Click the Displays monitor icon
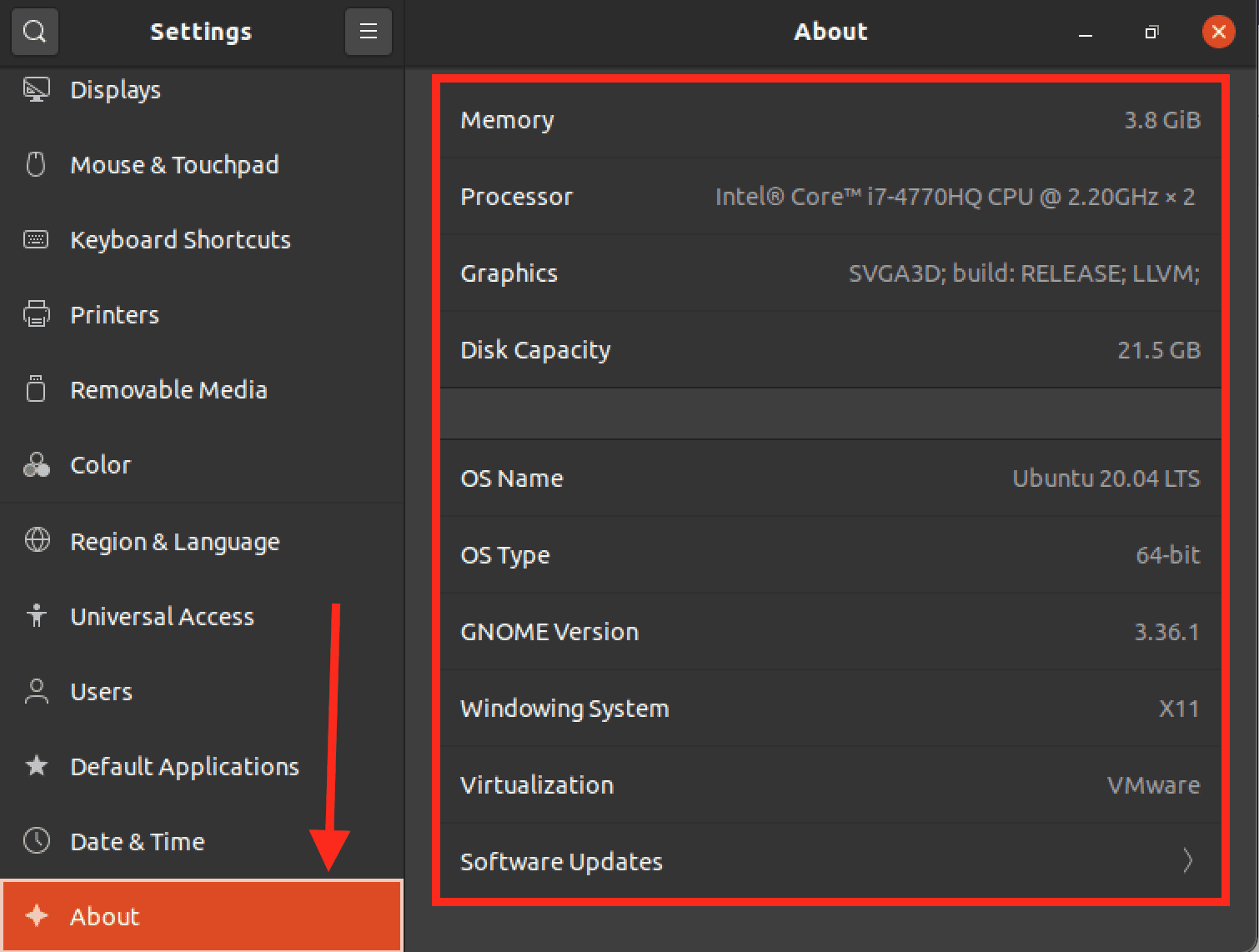Viewport: 1259px width, 952px height. 37,89
